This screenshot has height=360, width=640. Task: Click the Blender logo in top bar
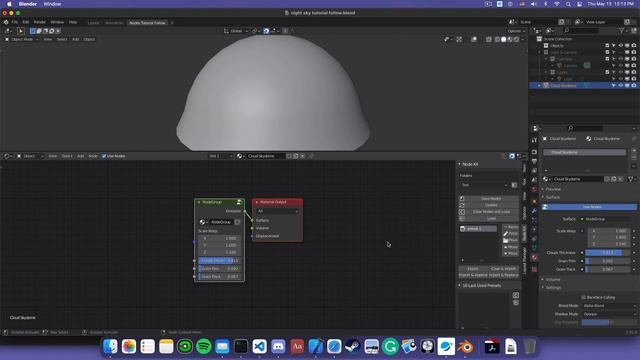6,22
